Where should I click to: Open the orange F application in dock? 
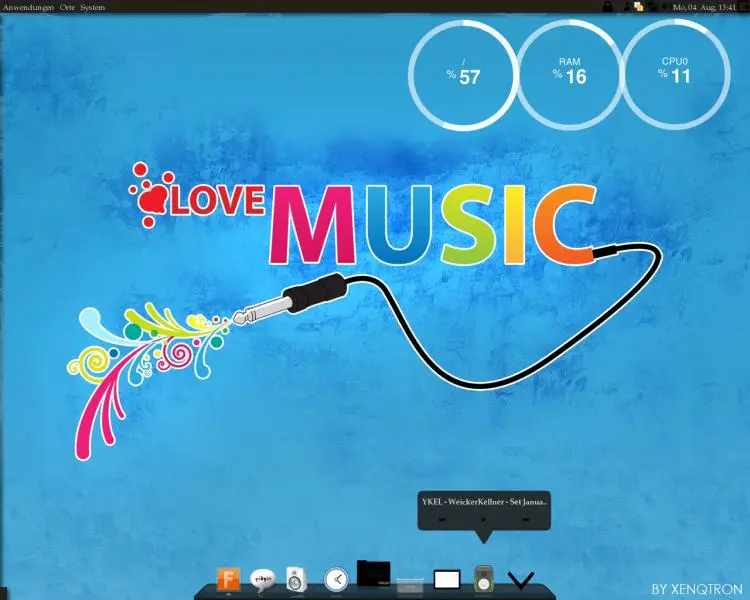pyautogui.click(x=229, y=578)
